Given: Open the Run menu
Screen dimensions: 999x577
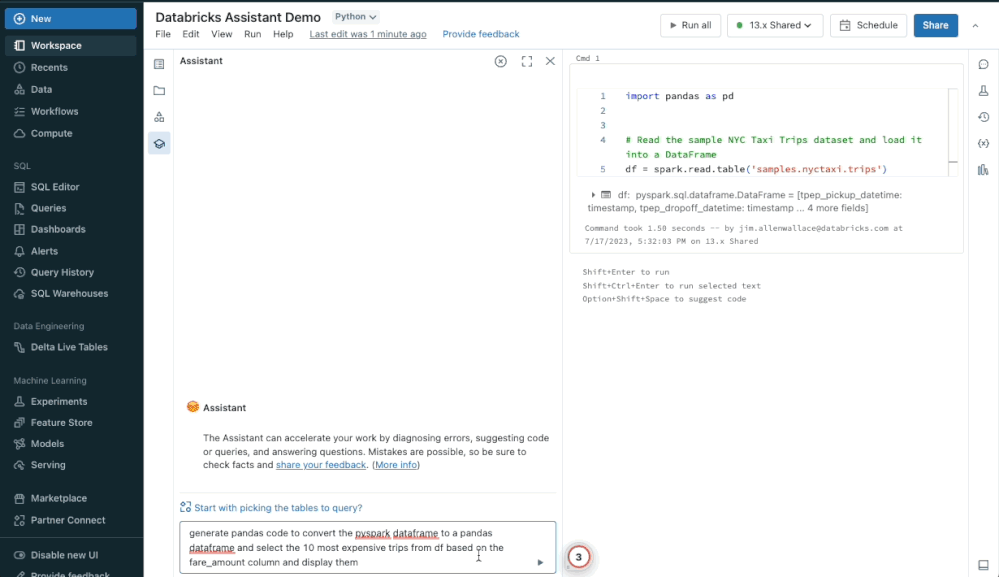Looking at the screenshot, I should coord(252,34).
